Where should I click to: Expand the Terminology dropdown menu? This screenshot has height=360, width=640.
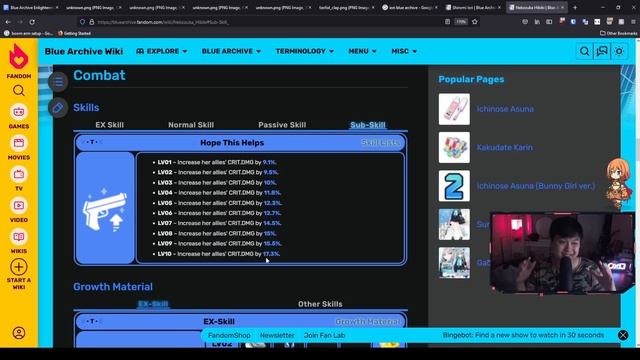(304, 51)
